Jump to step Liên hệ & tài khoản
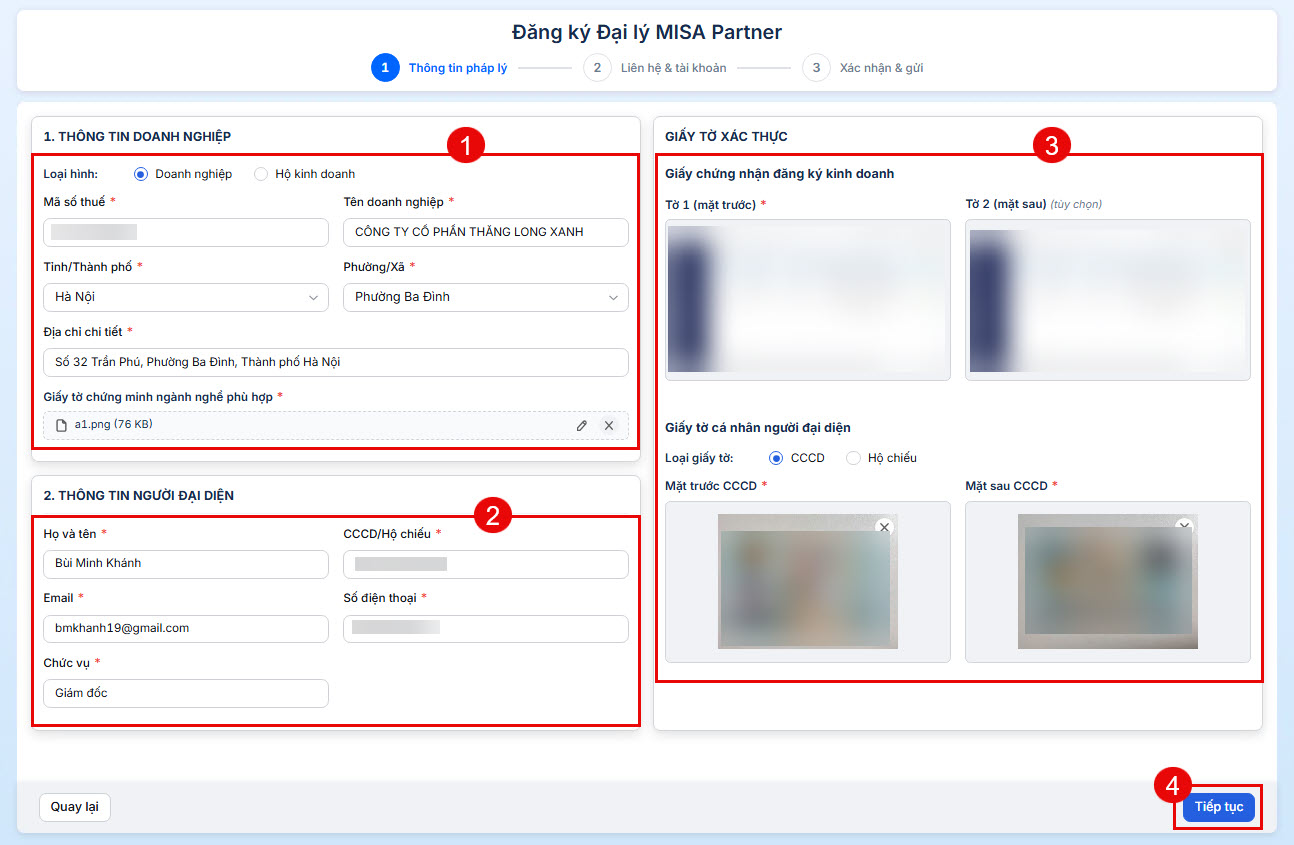 click(x=655, y=68)
